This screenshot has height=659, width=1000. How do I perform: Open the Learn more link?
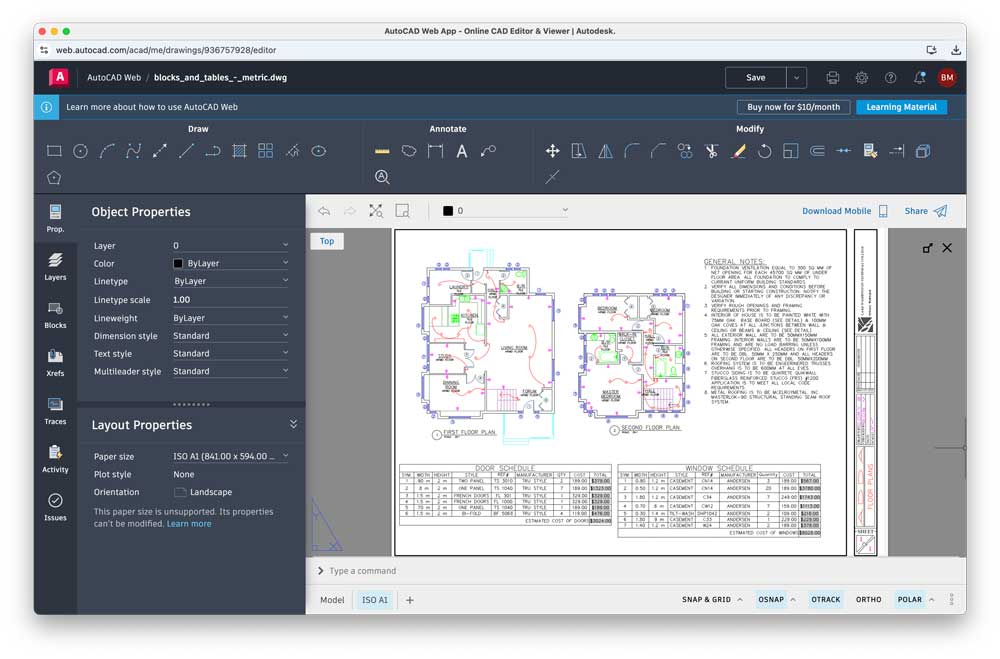tap(189, 524)
